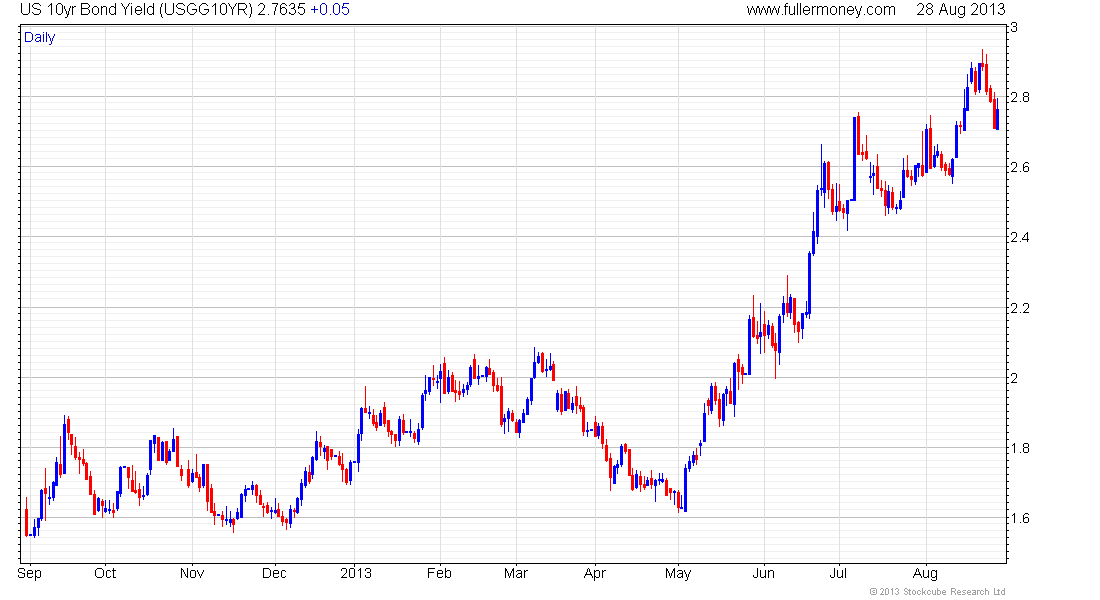Click the y-axis label 3
This screenshot has height=600, width=1100.
1014,27
